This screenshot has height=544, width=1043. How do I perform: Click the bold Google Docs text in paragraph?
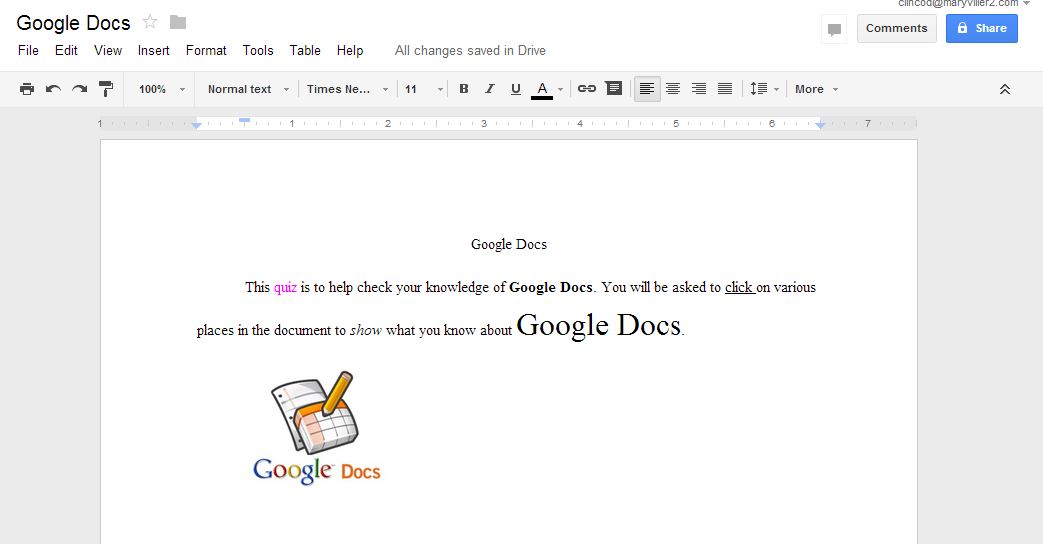[551, 287]
